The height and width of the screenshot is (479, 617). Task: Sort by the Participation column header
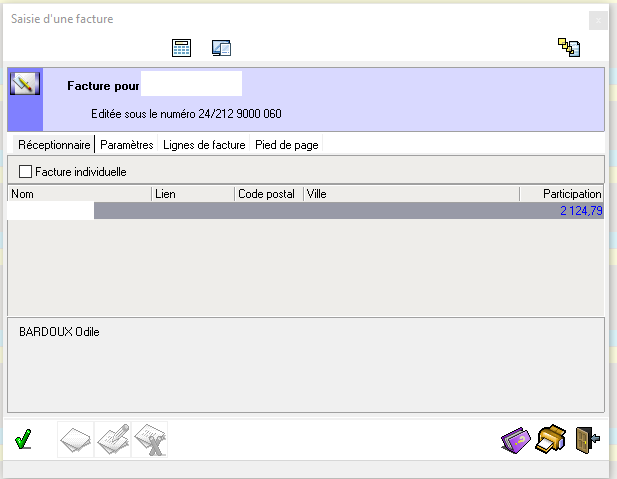click(x=561, y=194)
